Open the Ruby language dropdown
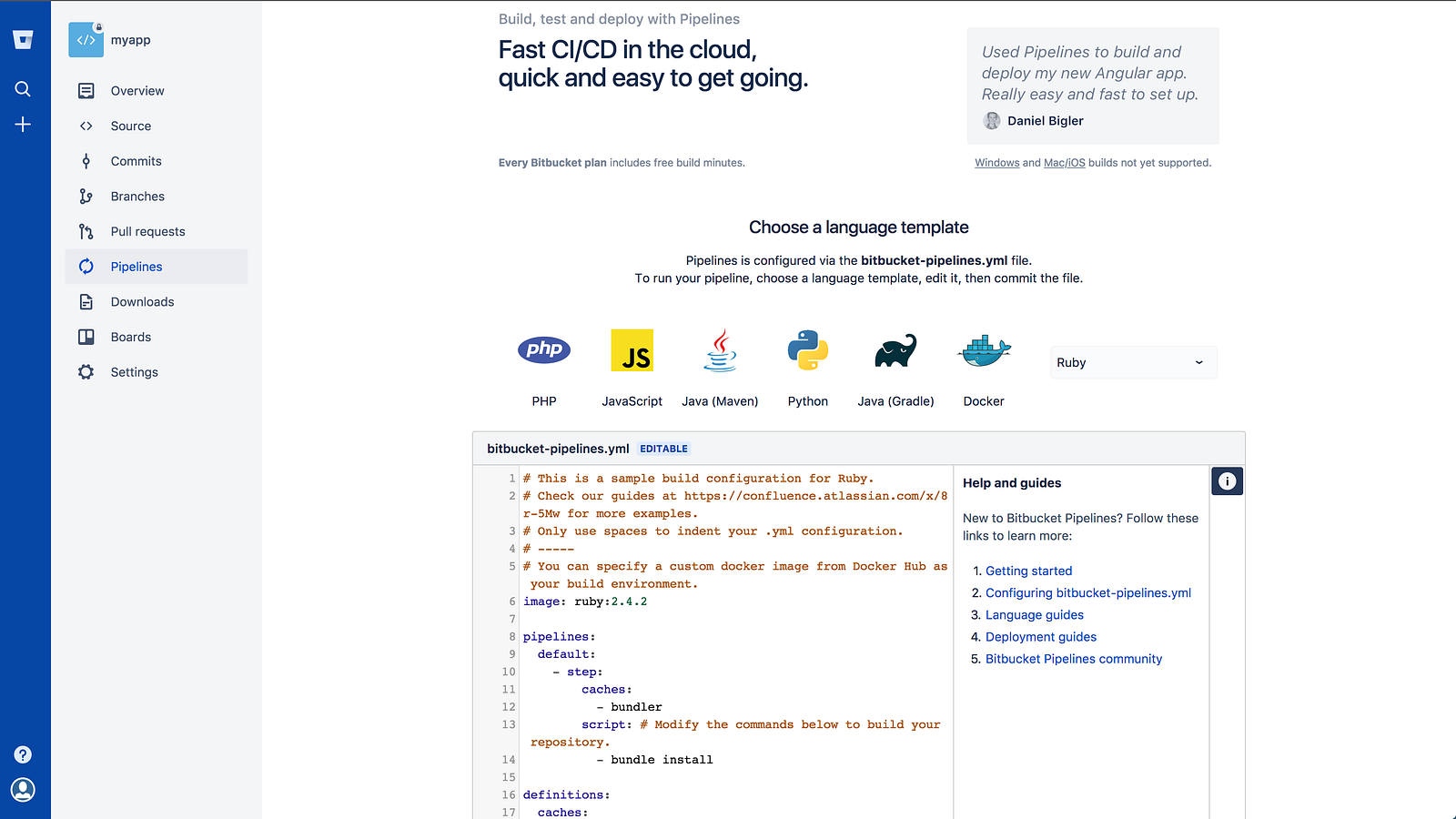The height and width of the screenshot is (819, 1456). (x=1134, y=362)
